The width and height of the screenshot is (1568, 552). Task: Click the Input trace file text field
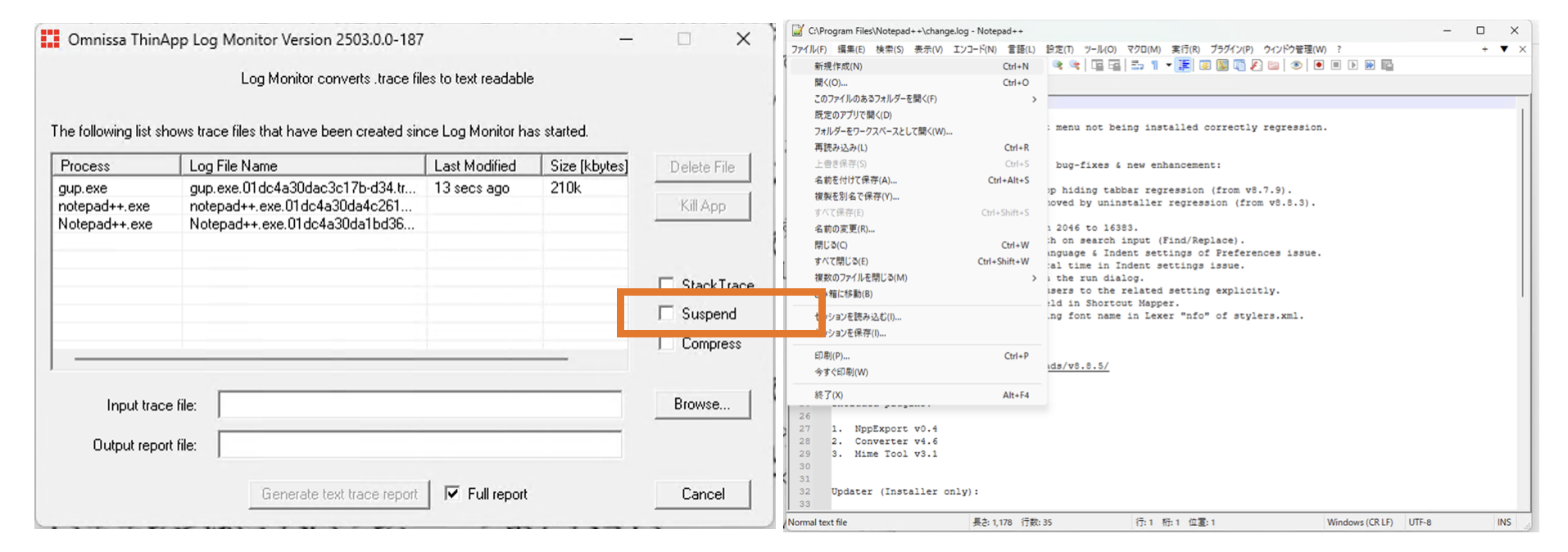[x=419, y=405]
